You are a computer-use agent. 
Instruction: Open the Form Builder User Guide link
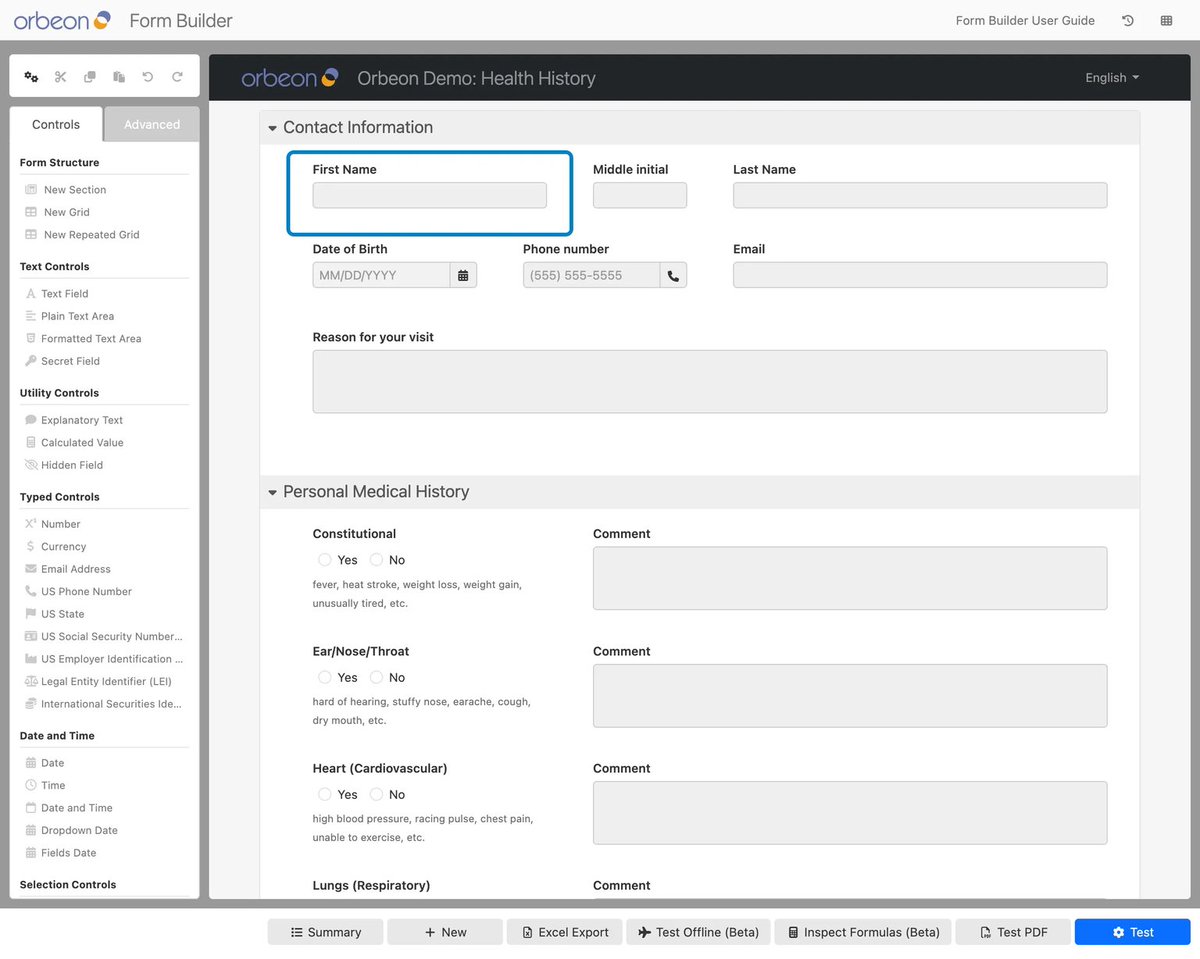coord(1025,20)
